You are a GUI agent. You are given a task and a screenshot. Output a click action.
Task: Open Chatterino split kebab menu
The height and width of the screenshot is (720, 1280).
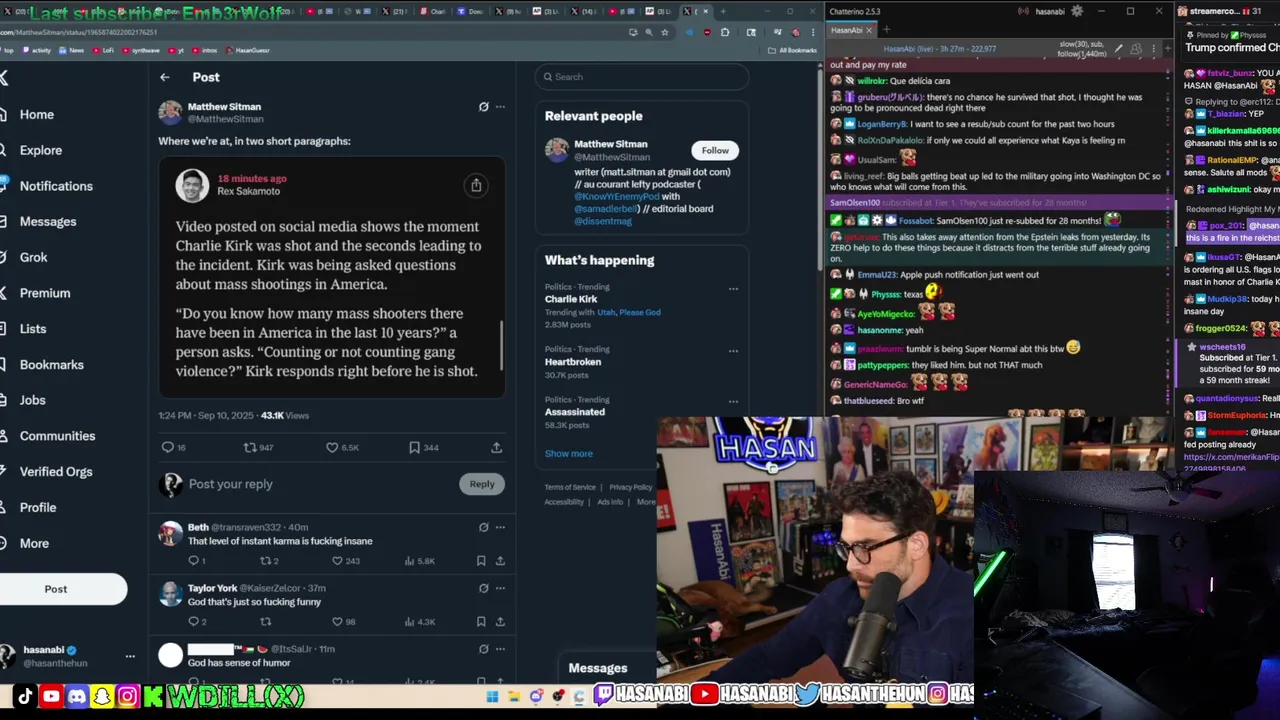[1153, 48]
